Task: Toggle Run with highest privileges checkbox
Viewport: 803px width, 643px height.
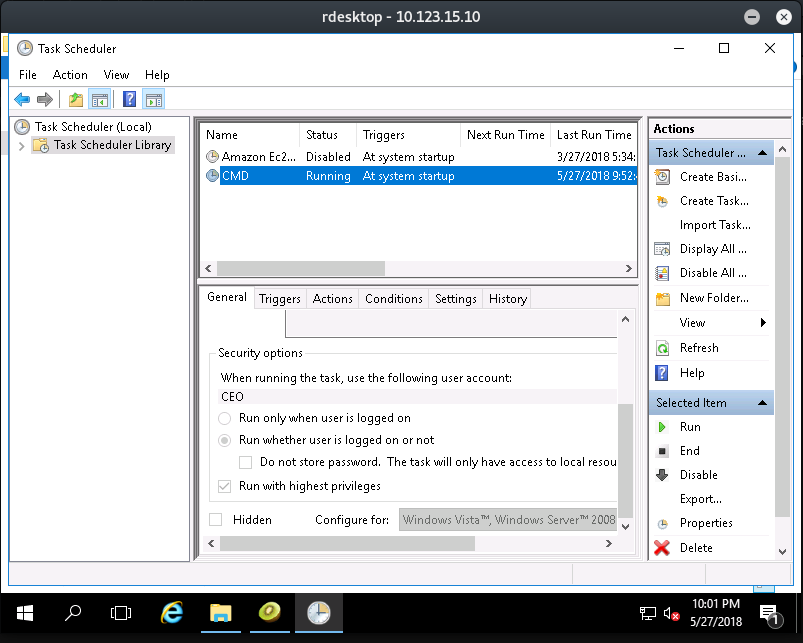Action: coord(225,486)
